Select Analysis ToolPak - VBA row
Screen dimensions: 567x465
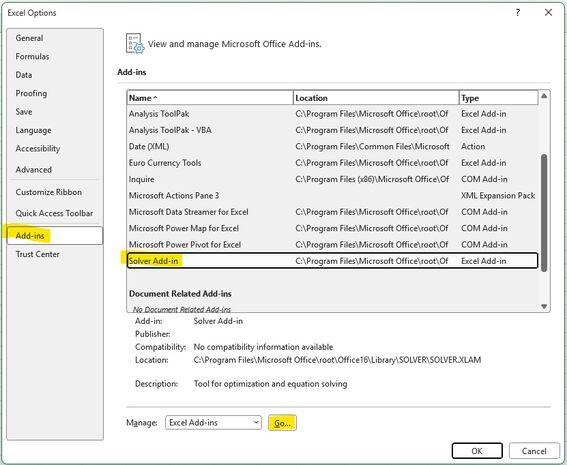pyautogui.click(x=332, y=130)
